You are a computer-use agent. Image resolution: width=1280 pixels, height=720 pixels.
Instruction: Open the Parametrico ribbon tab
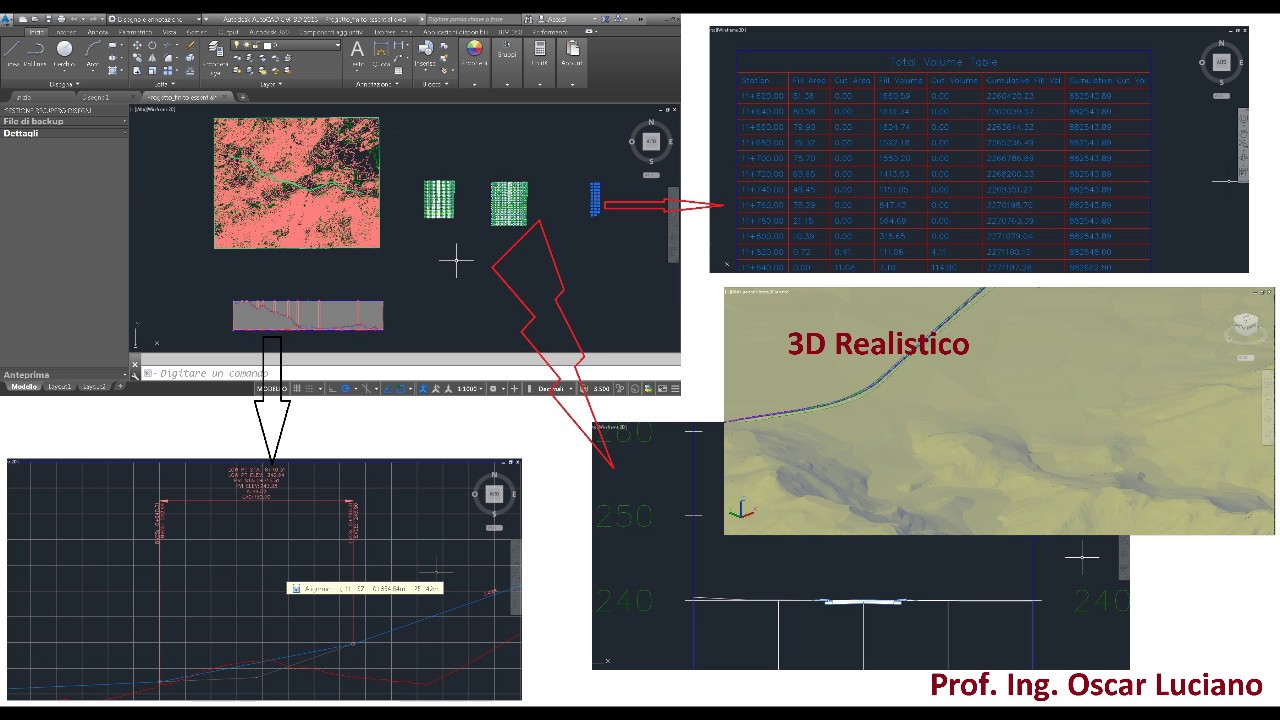[x=135, y=32]
